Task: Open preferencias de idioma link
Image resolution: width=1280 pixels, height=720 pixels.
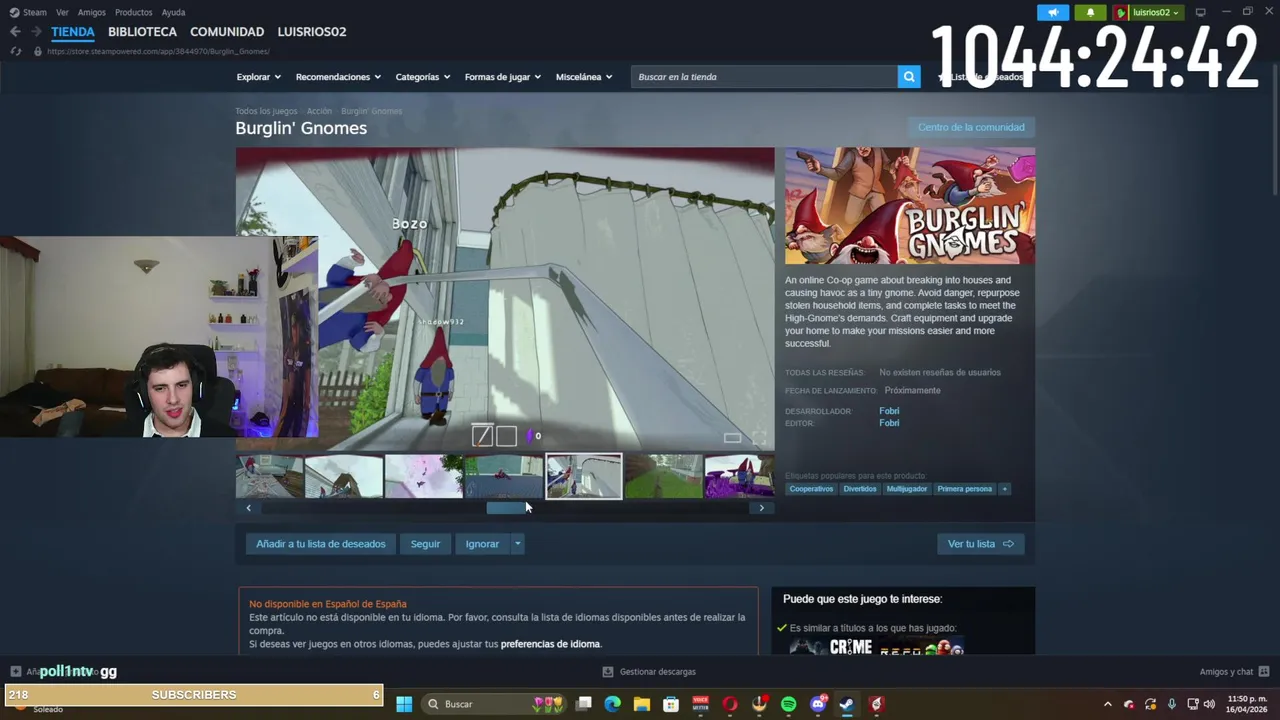Action: (550, 644)
